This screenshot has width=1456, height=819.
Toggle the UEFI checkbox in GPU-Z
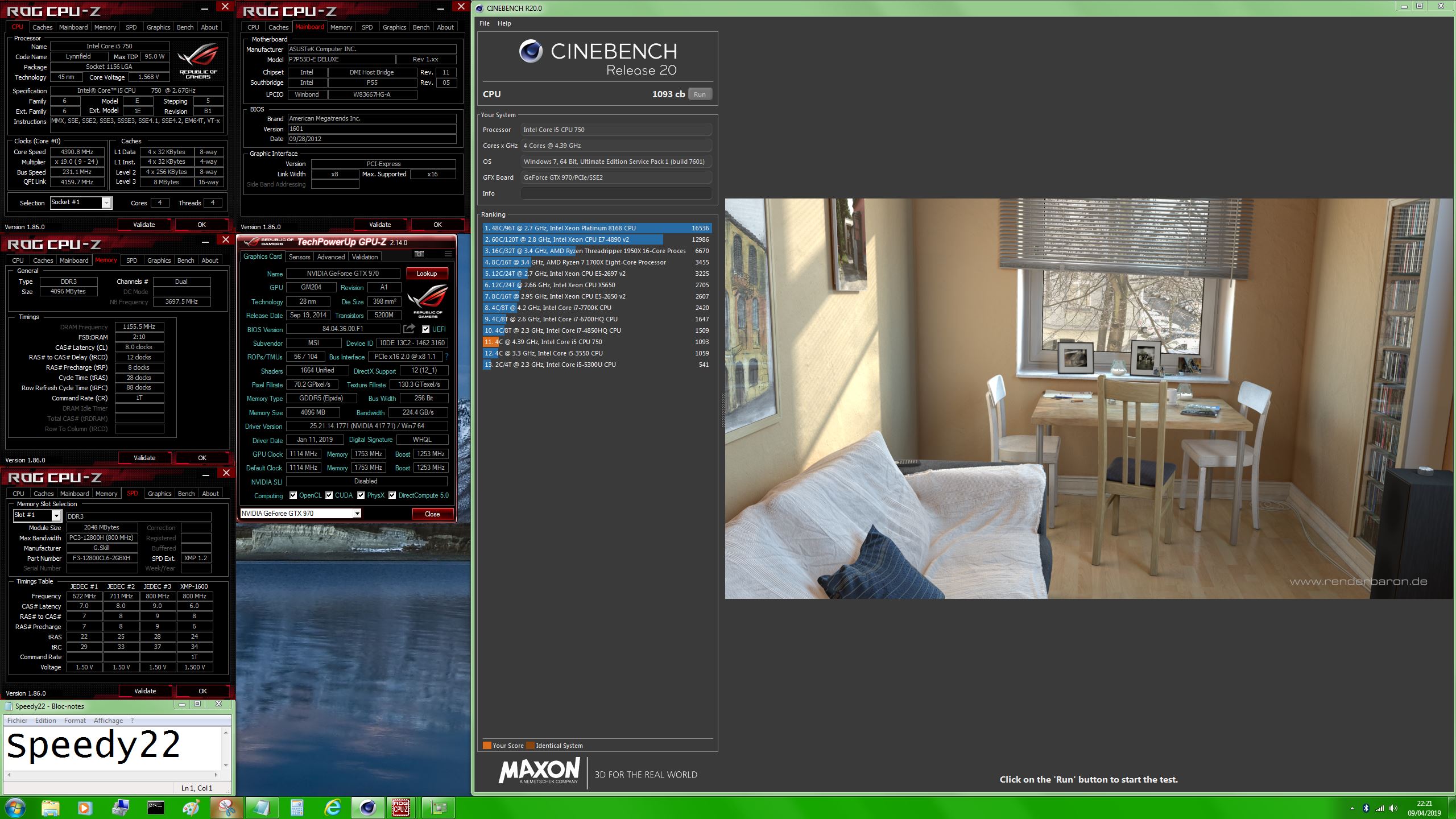coord(426,329)
